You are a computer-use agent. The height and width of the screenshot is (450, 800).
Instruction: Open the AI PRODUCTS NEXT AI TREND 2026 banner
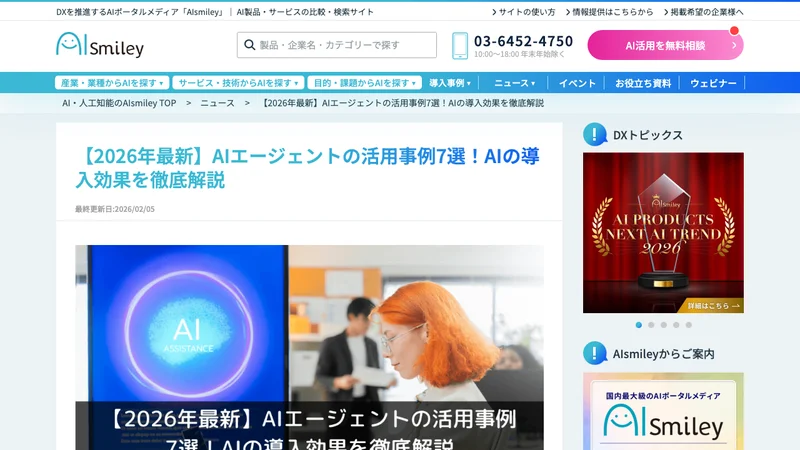(663, 233)
